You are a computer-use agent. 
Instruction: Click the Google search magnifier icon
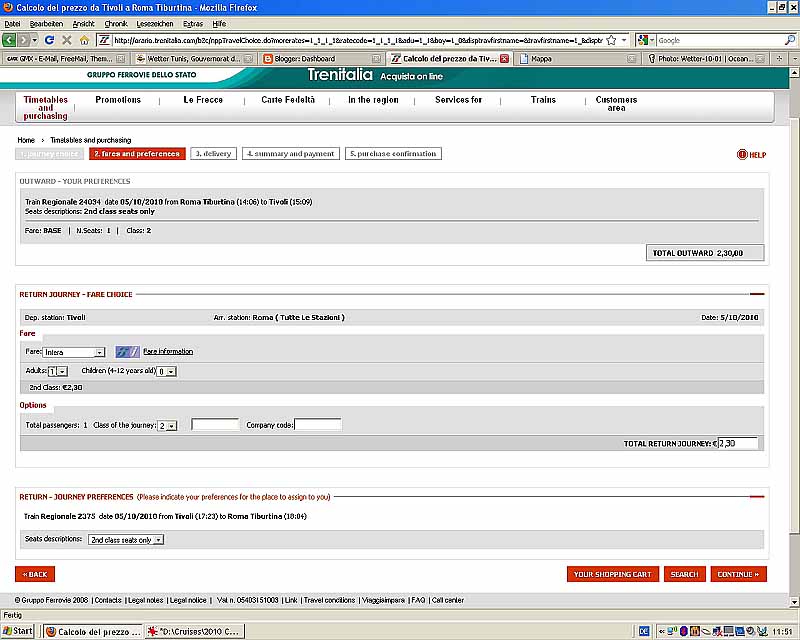pos(790,40)
